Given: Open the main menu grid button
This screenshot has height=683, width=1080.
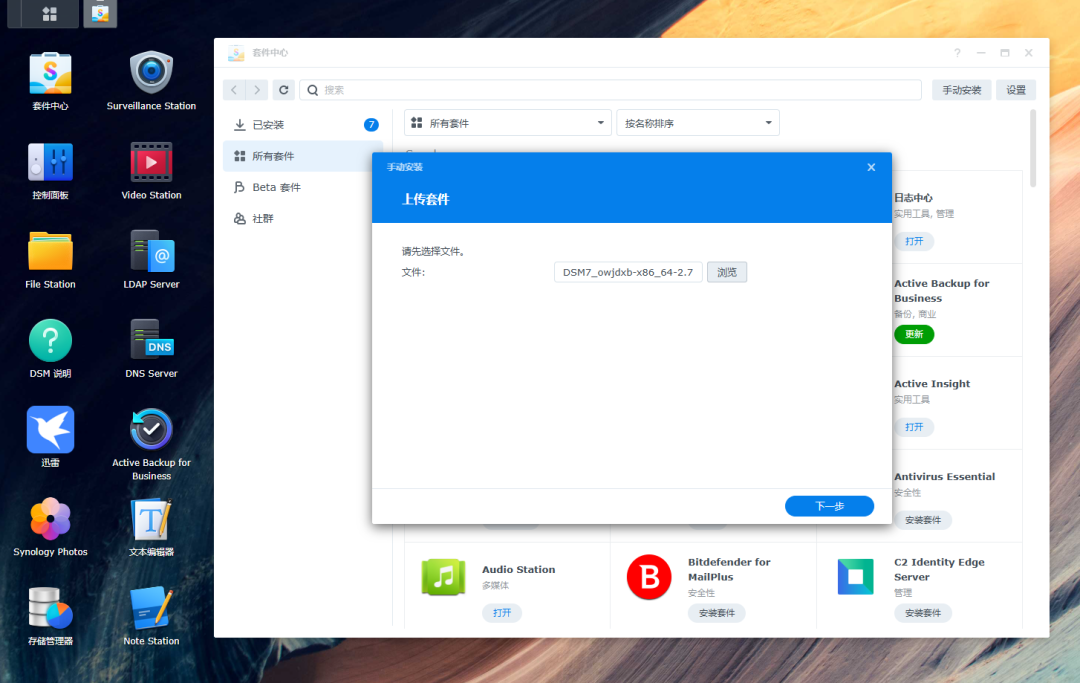Looking at the screenshot, I should [x=49, y=13].
